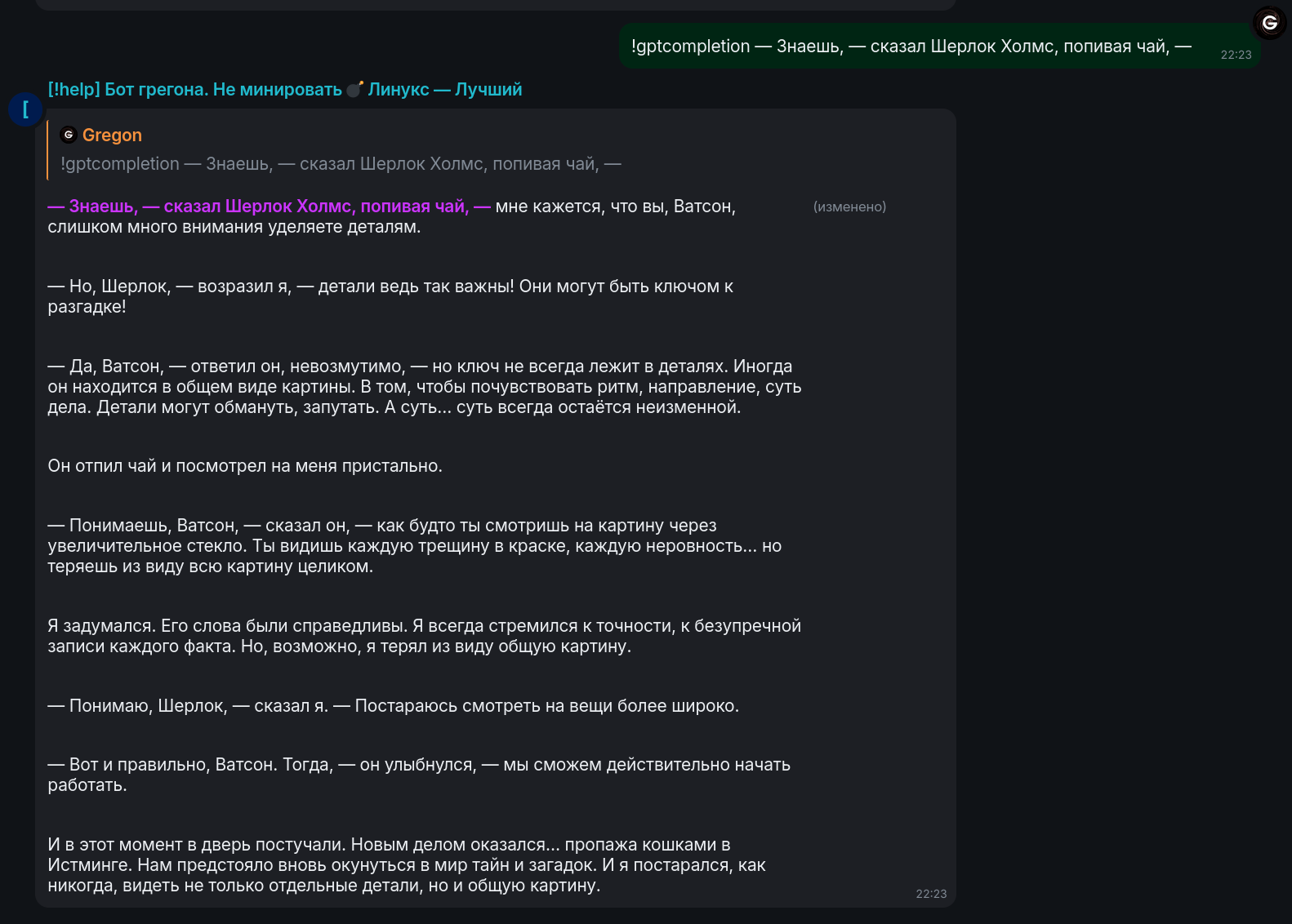
Task: Click the small Gregon avatar in reply quote
Action: coord(69,135)
